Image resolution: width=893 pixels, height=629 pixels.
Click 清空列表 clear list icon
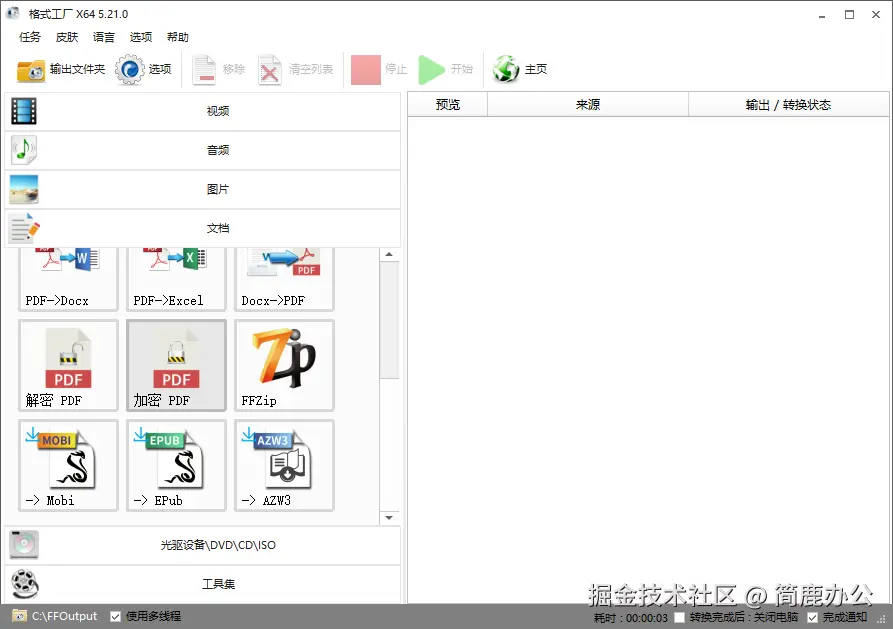click(269, 70)
